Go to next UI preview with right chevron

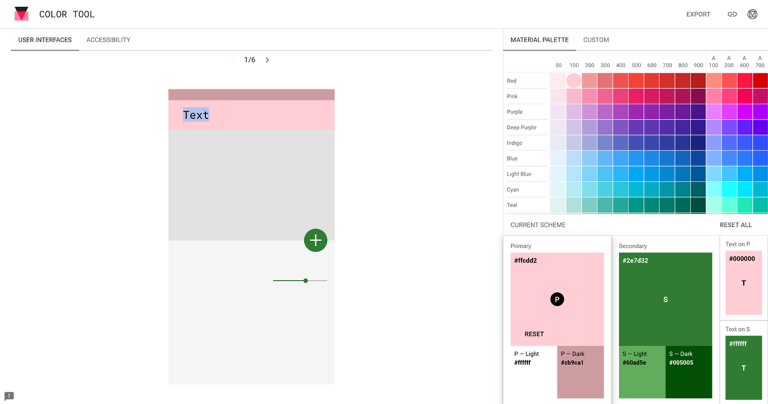tap(267, 60)
